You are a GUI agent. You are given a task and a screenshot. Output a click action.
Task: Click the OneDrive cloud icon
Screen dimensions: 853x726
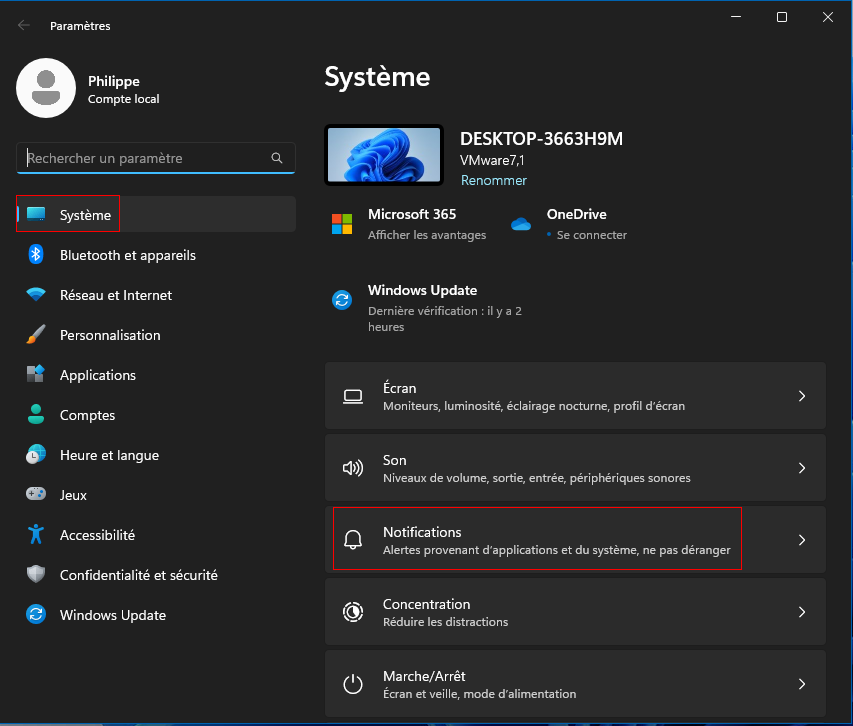click(x=521, y=224)
